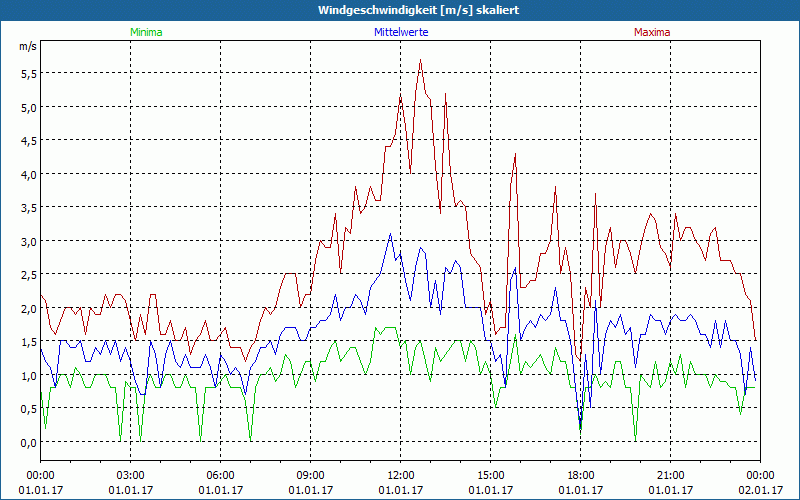The width and height of the screenshot is (800, 500).
Task: Click the 09:00 time axis label
Action: 311,476
